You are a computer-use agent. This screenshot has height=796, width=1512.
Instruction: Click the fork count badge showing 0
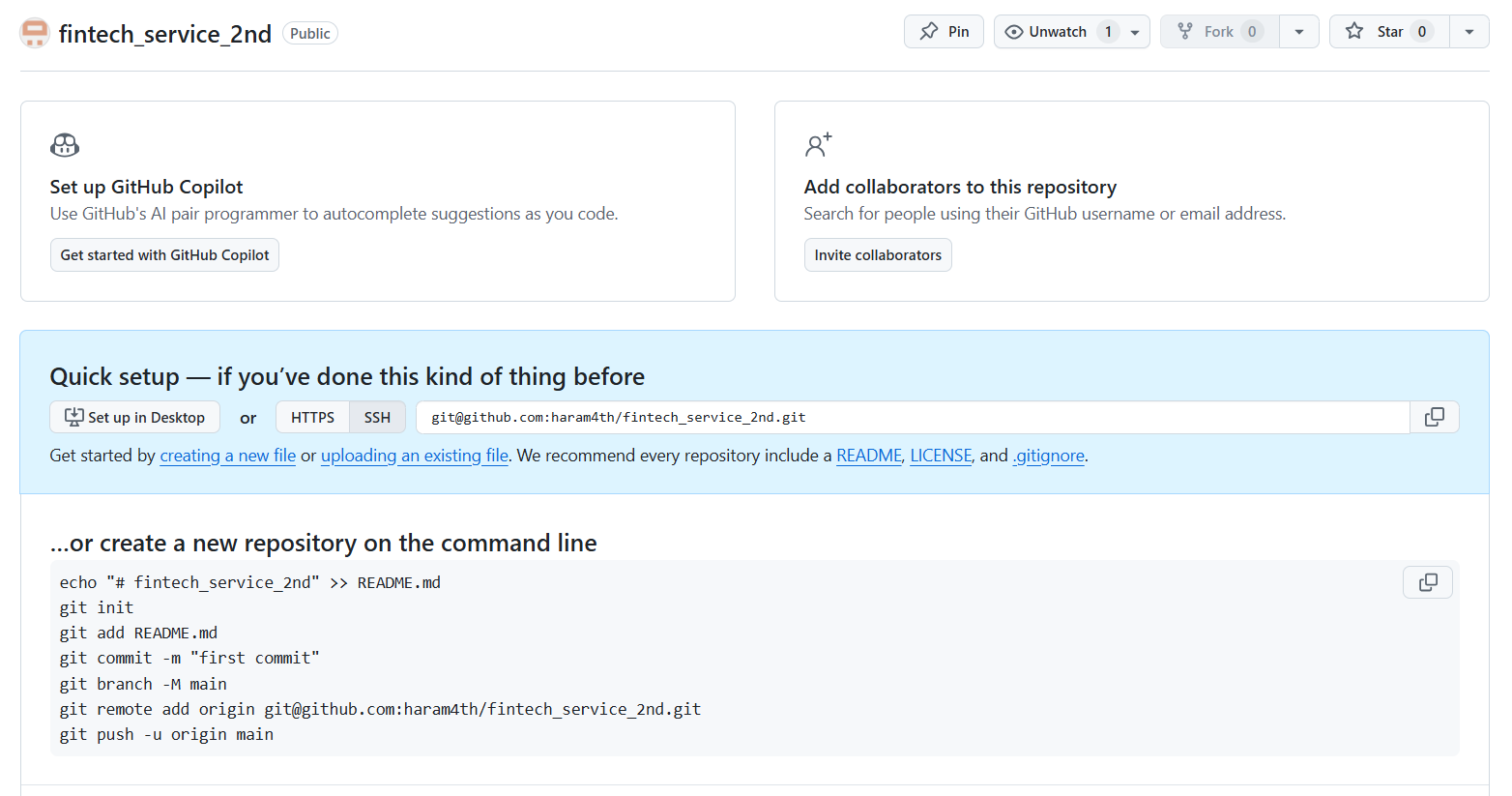[1252, 32]
